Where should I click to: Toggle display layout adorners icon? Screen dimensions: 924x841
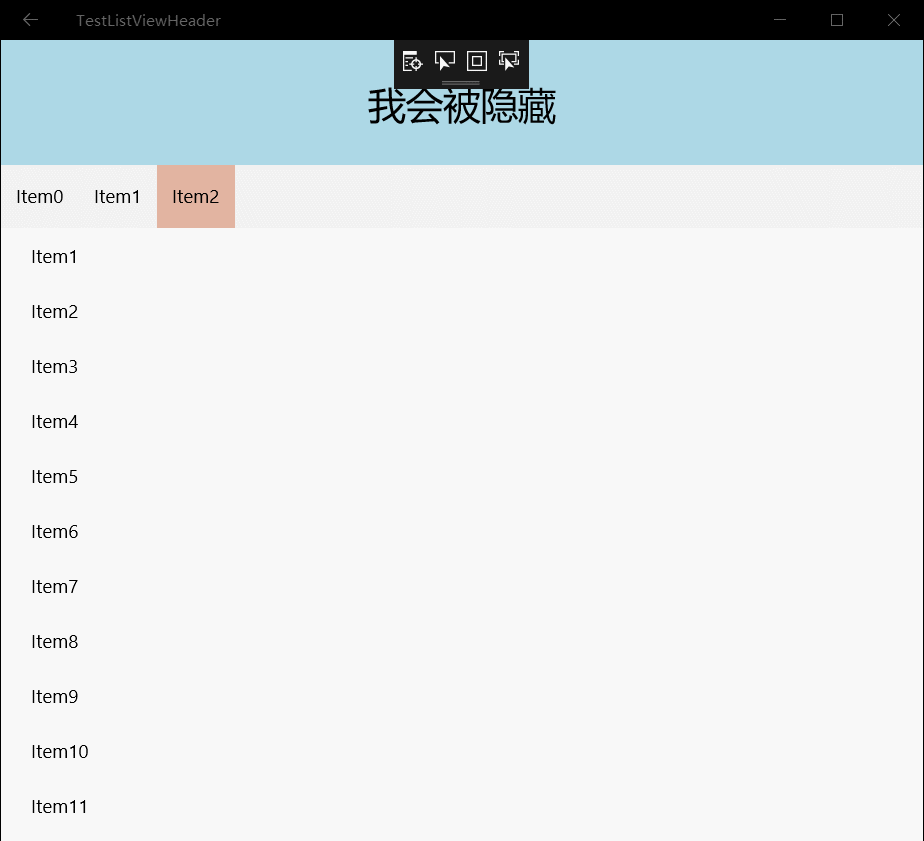477,61
